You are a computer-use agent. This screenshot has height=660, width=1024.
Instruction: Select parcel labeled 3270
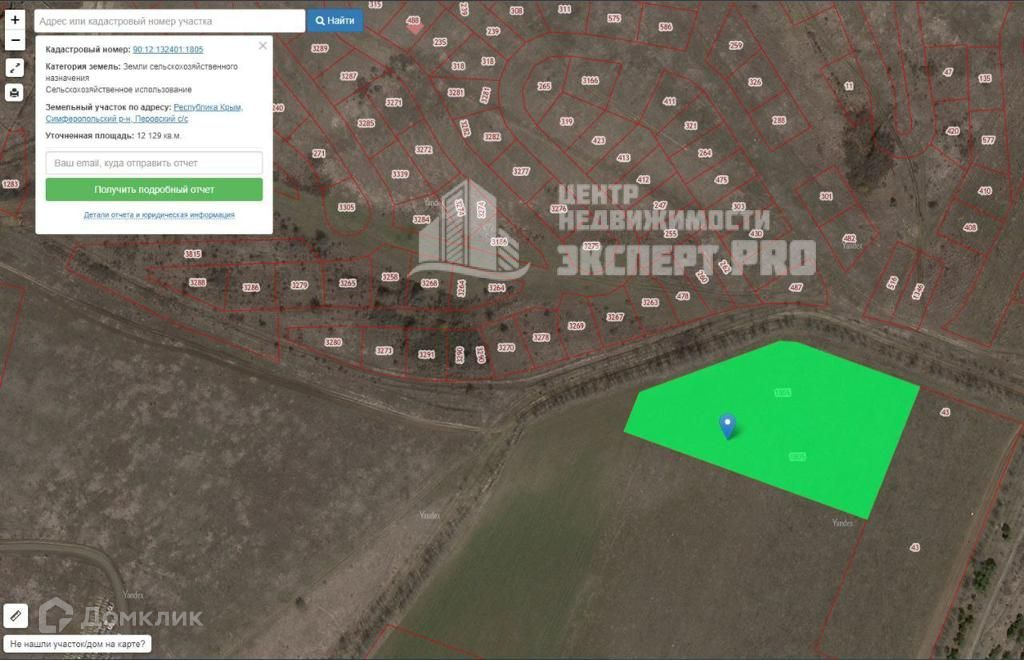506,348
